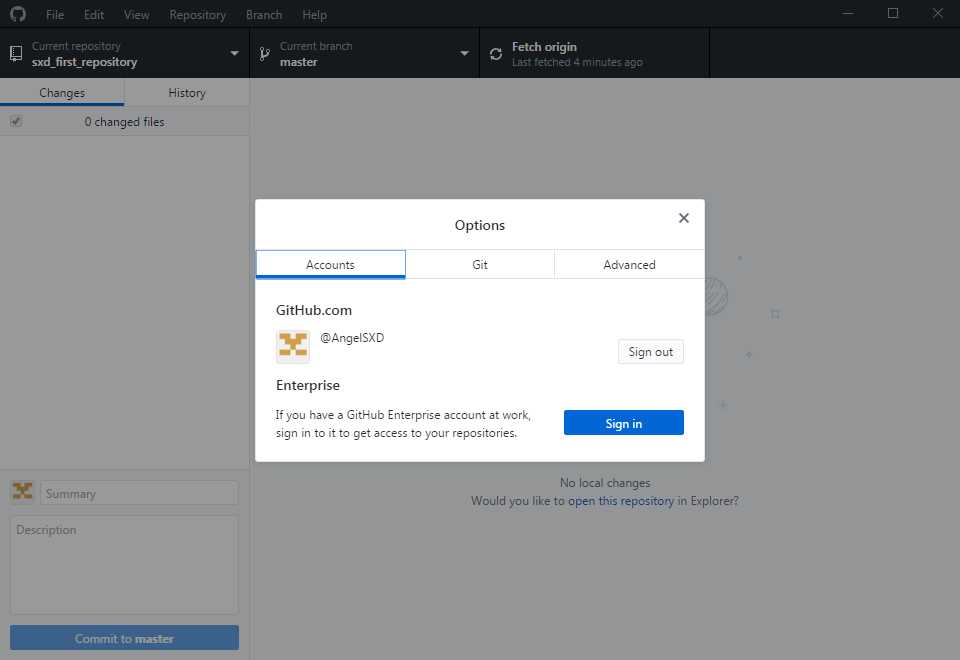This screenshot has height=660, width=960.
Task: Click the Enterprise heading text
Action: [x=308, y=385]
